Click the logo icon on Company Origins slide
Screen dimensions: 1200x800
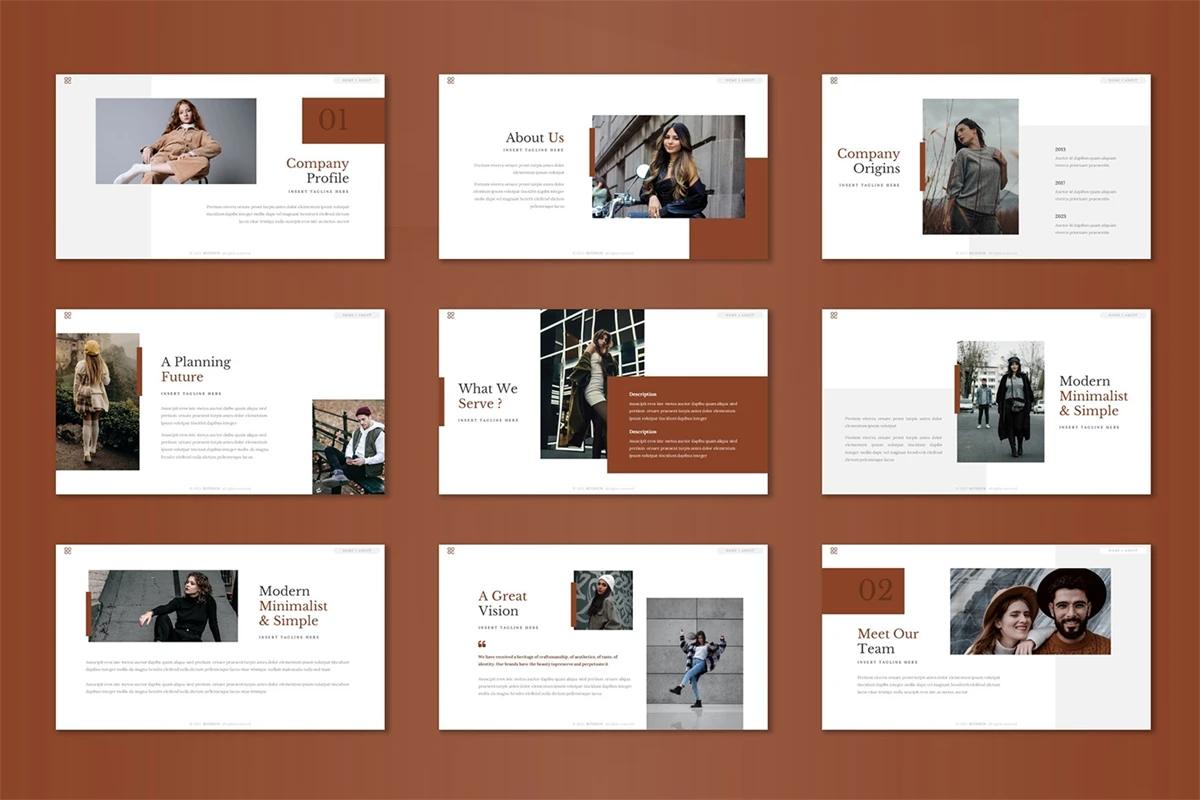[x=834, y=80]
